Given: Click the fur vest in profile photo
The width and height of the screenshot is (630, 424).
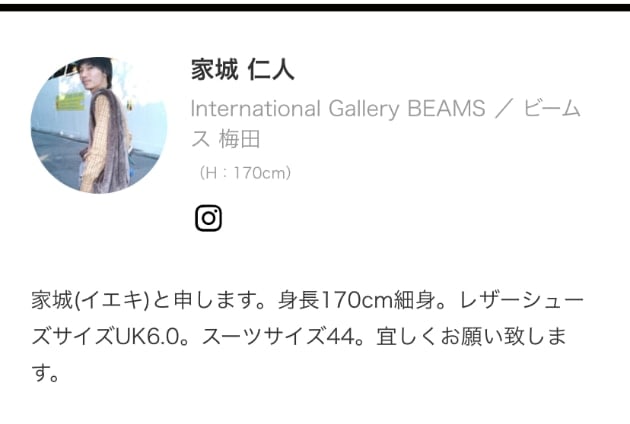Looking at the screenshot, I should (109, 141).
